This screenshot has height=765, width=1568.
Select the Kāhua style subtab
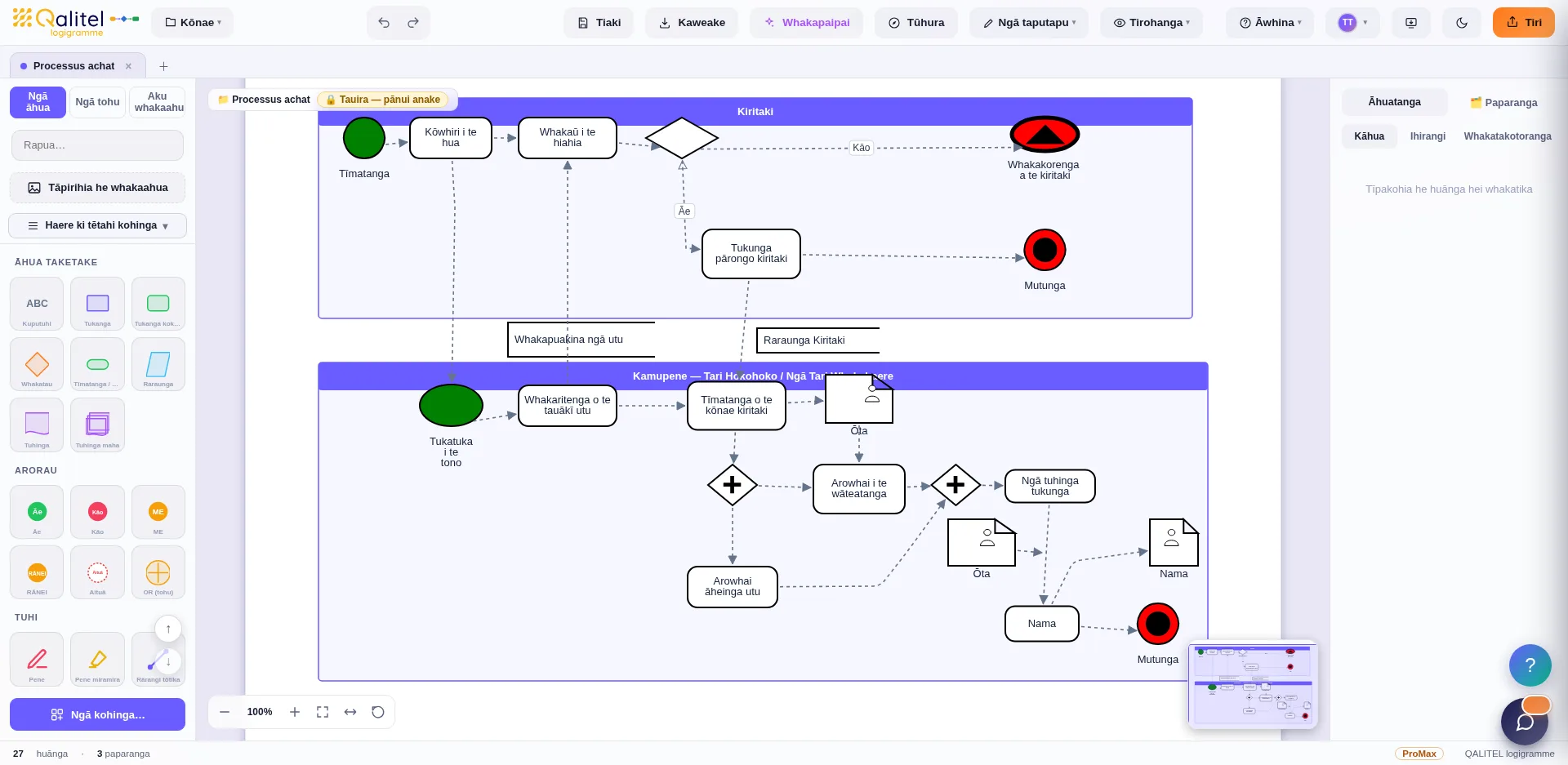1370,136
